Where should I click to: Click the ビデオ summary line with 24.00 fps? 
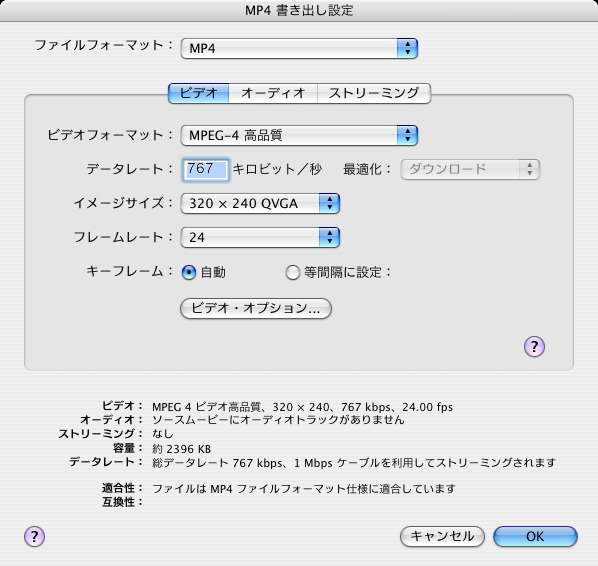[x=302, y=407]
